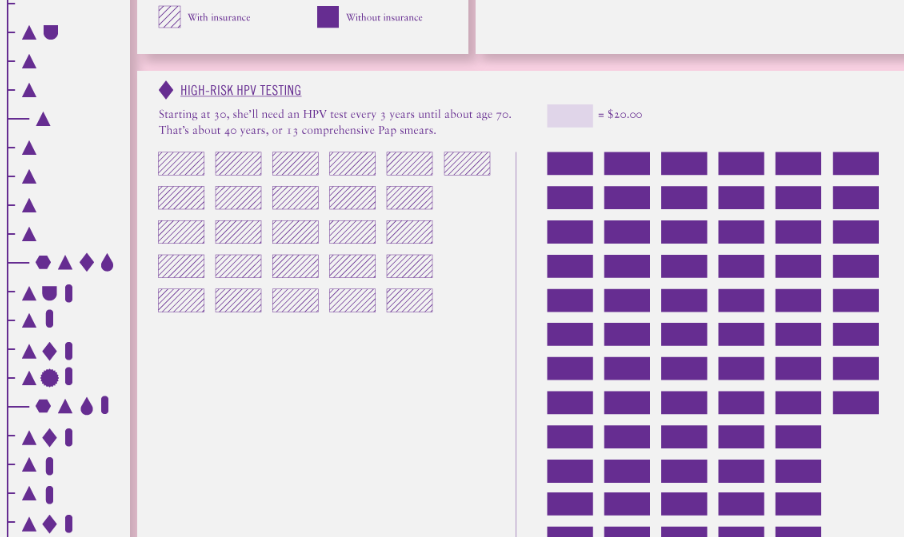
Task: Select the shield icon in the topmost timeline row
Action: pyautogui.click(x=50, y=33)
